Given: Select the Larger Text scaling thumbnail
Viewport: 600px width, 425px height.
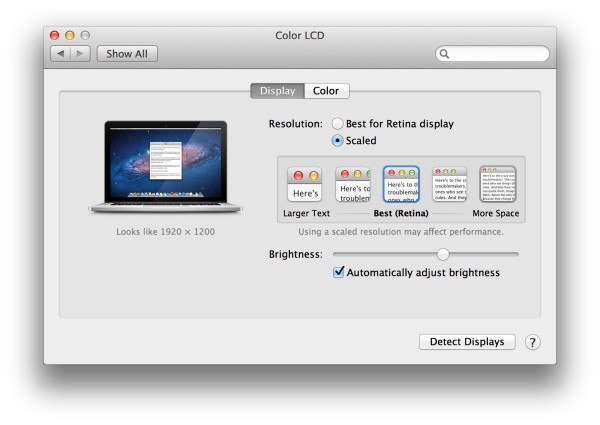Looking at the screenshot, I should [x=305, y=184].
